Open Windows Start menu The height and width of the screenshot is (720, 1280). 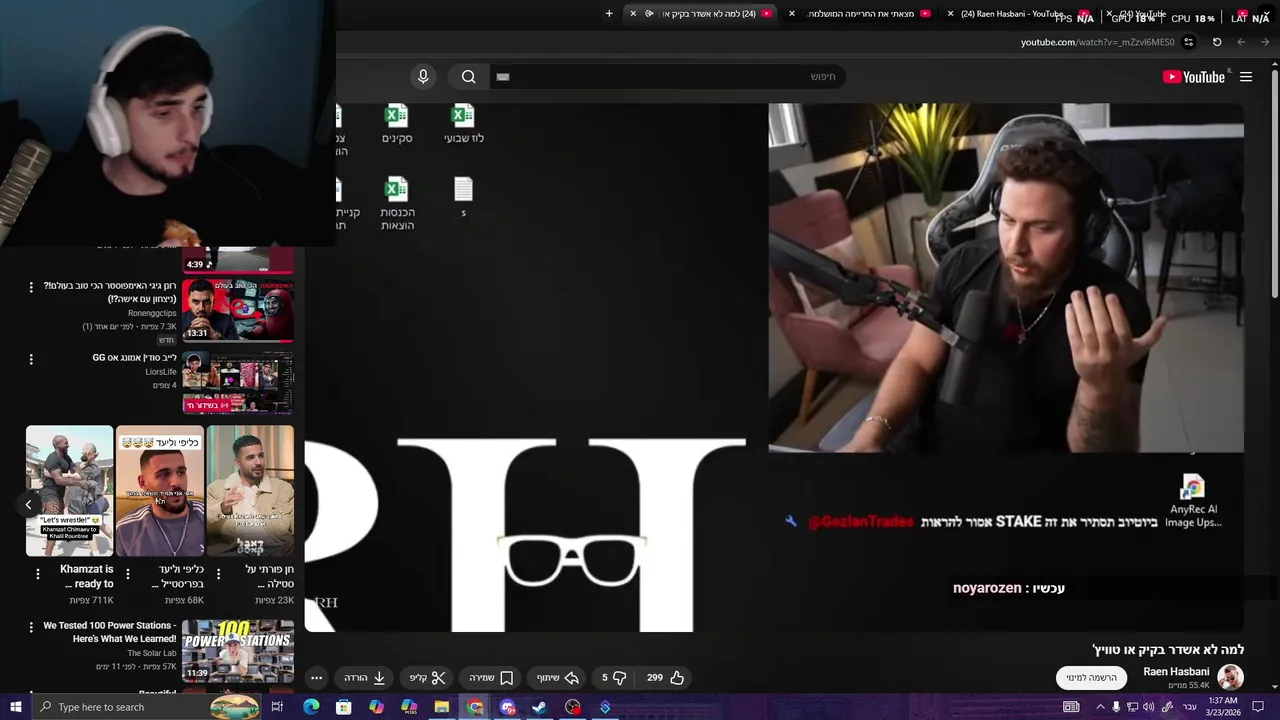[16, 707]
